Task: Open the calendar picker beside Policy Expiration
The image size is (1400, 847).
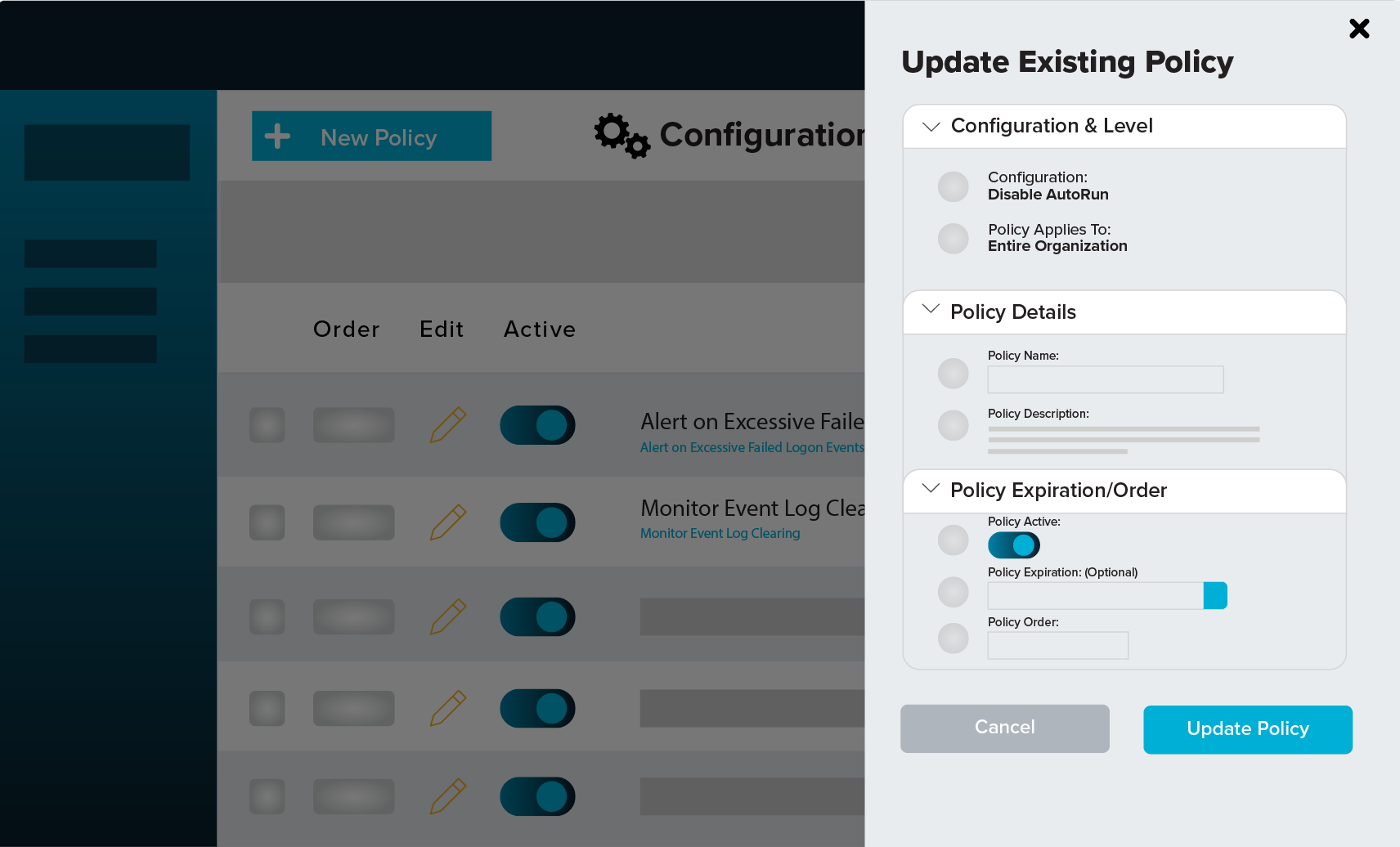Action: click(x=1215, y=595)
